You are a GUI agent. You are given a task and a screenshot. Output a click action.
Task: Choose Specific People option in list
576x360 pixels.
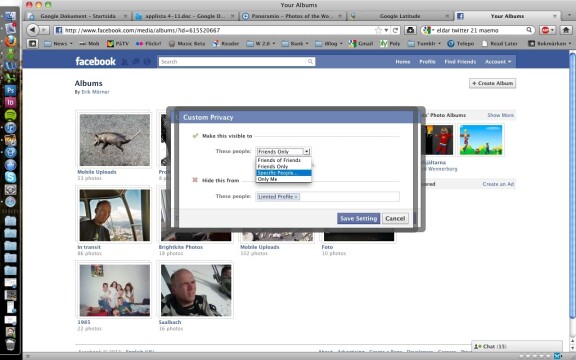pos(284,173)
